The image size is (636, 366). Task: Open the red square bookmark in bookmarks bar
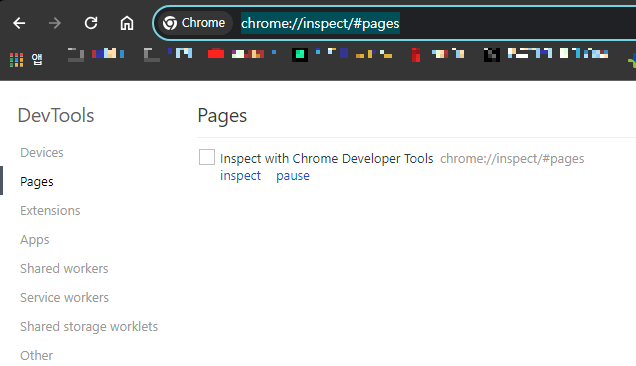(215, 54)
